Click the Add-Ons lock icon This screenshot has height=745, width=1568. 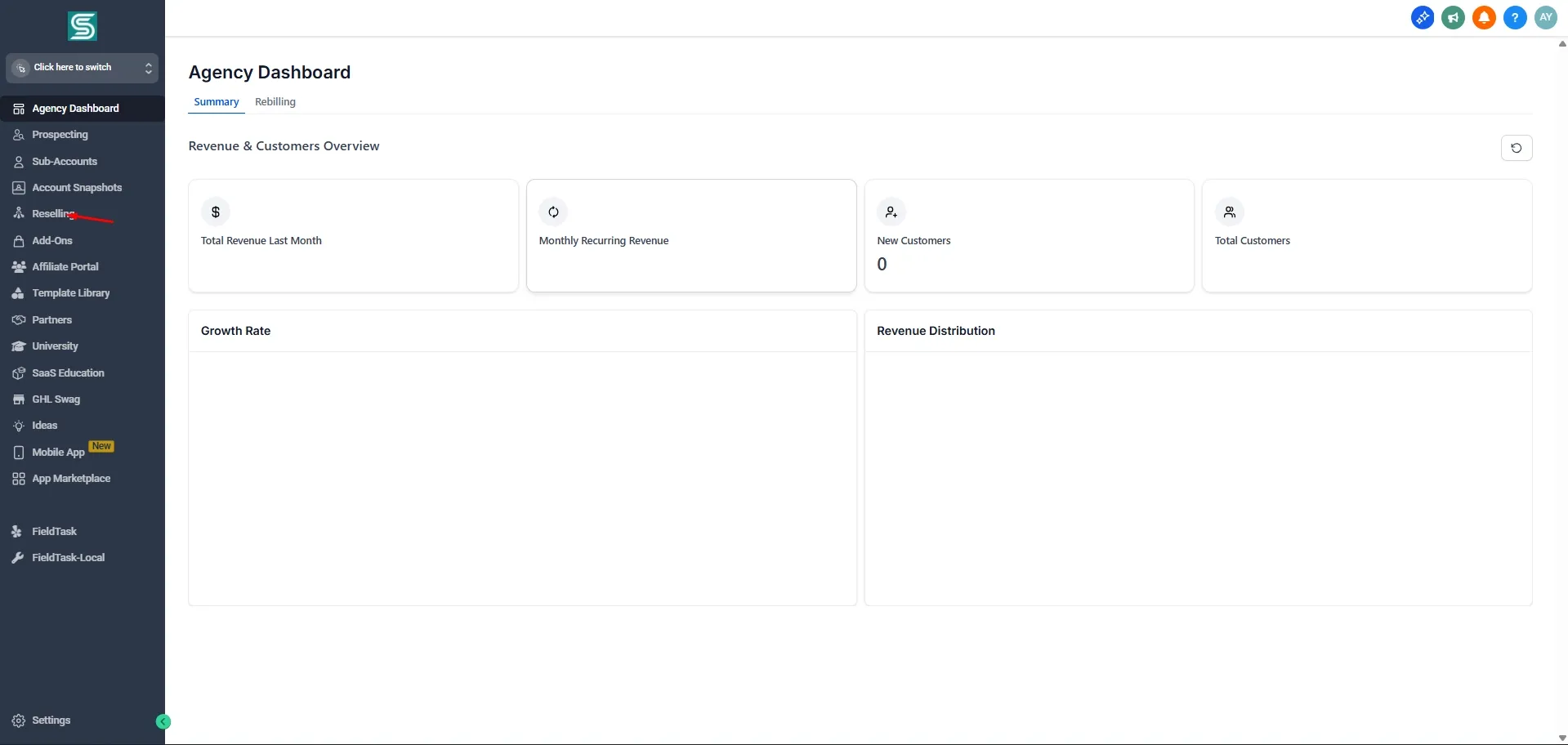19,241
